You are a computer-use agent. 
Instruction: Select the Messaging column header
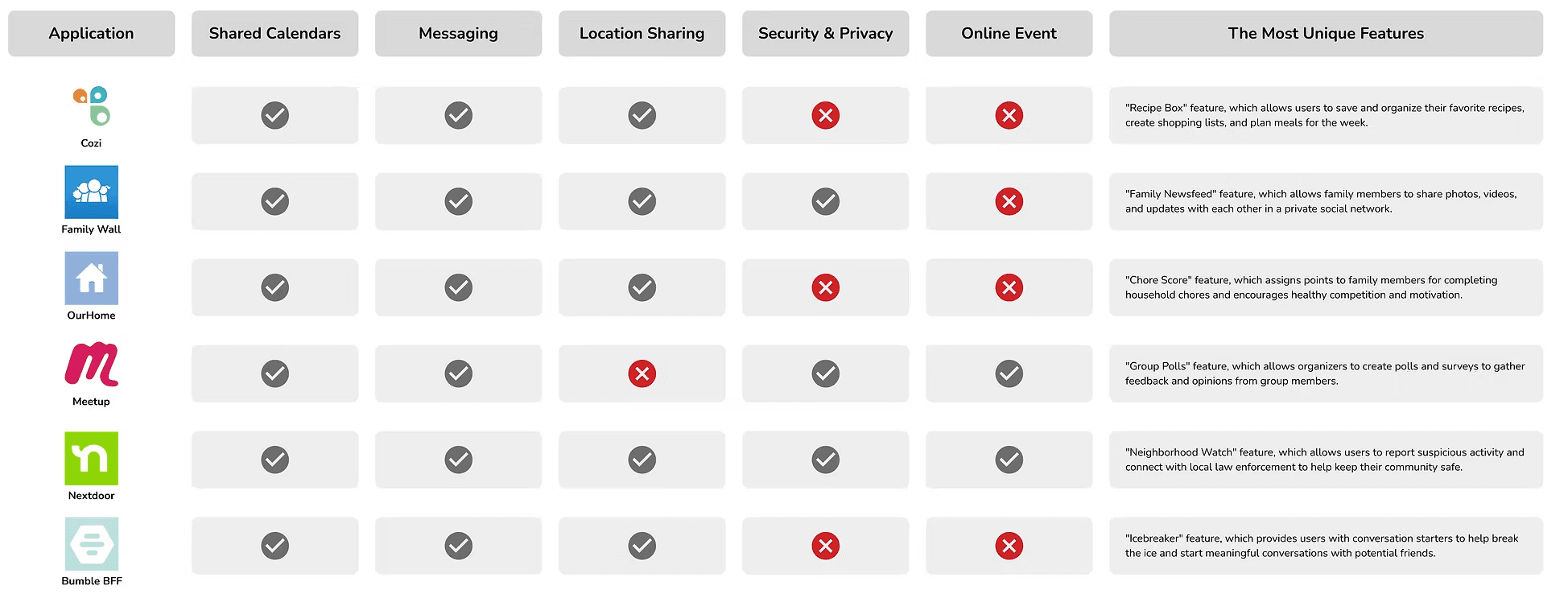458,34
